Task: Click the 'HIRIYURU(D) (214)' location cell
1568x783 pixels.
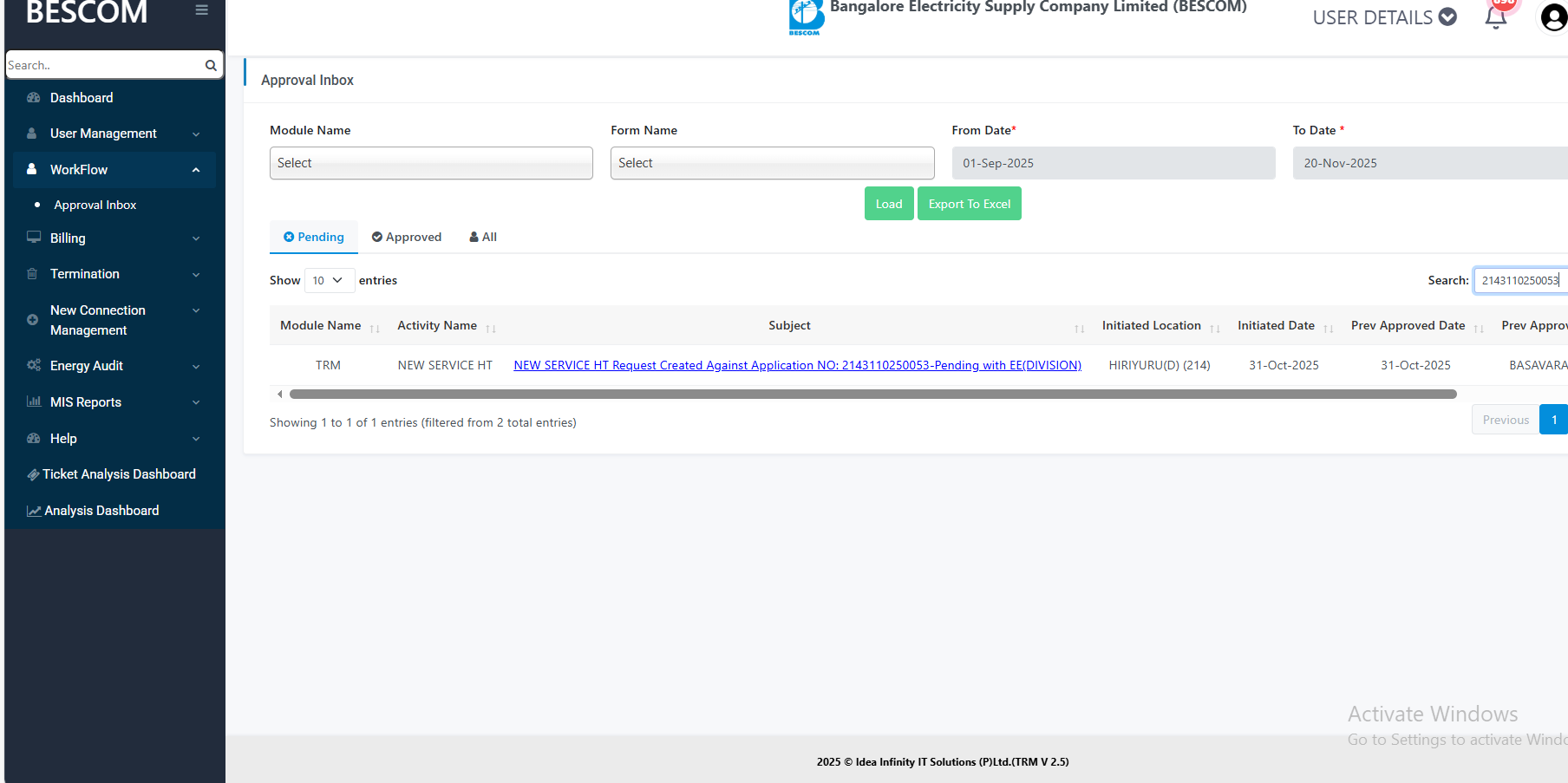Action: click(x=1160, y=365)
